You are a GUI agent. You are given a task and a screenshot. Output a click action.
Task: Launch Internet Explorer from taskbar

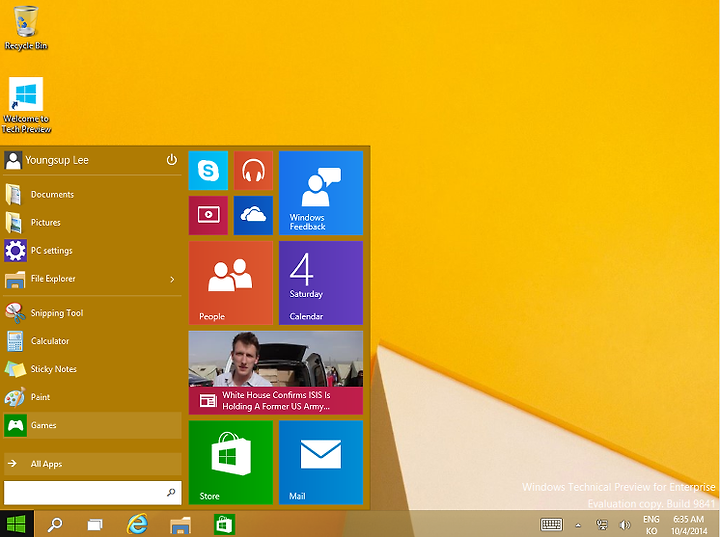(x=137, y=524)
